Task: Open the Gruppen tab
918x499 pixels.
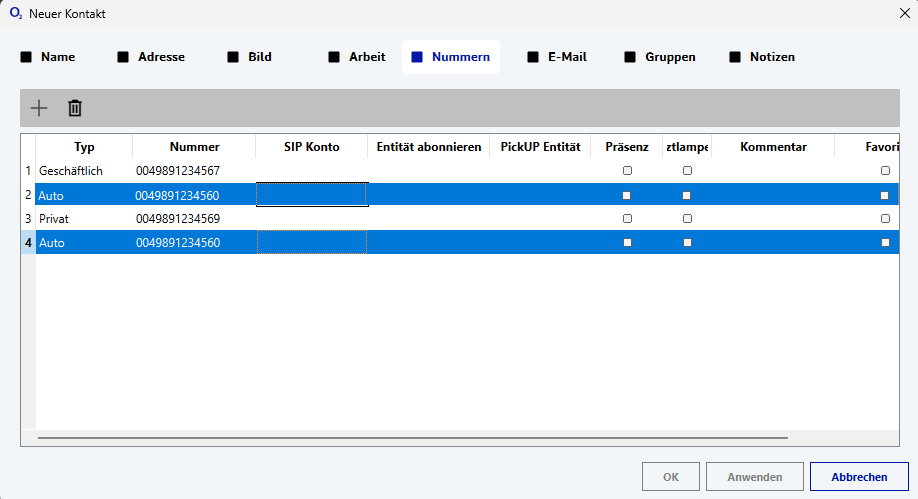Action: coord(670,57)
